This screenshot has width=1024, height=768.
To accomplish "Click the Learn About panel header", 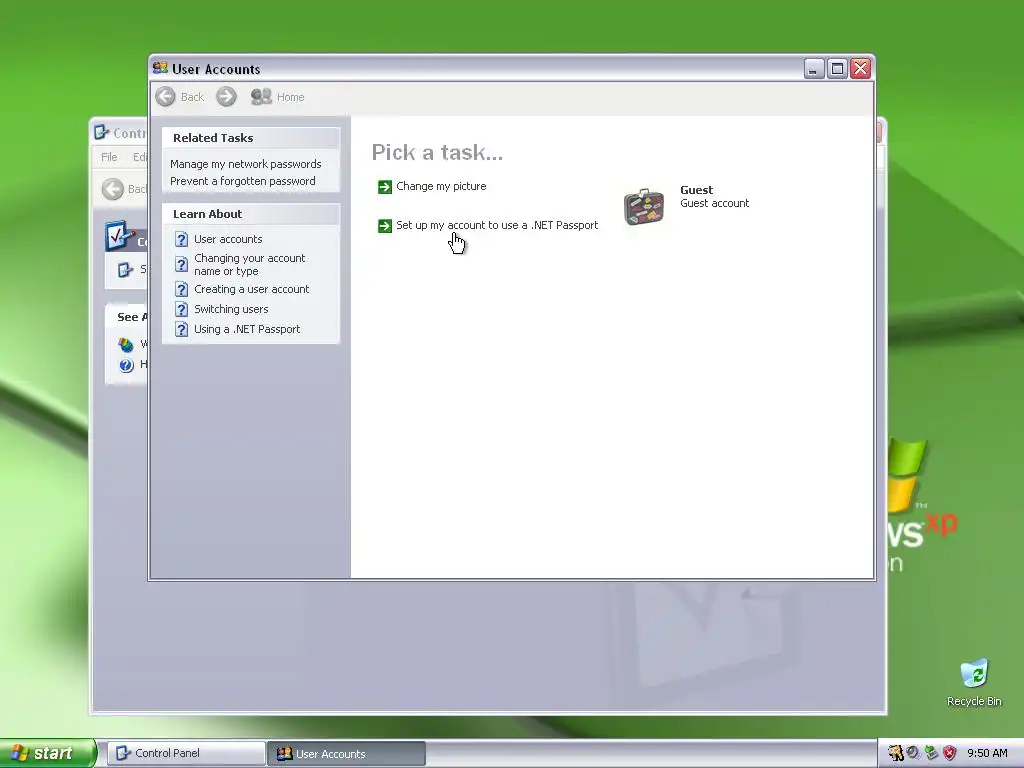I will [251, 214].
